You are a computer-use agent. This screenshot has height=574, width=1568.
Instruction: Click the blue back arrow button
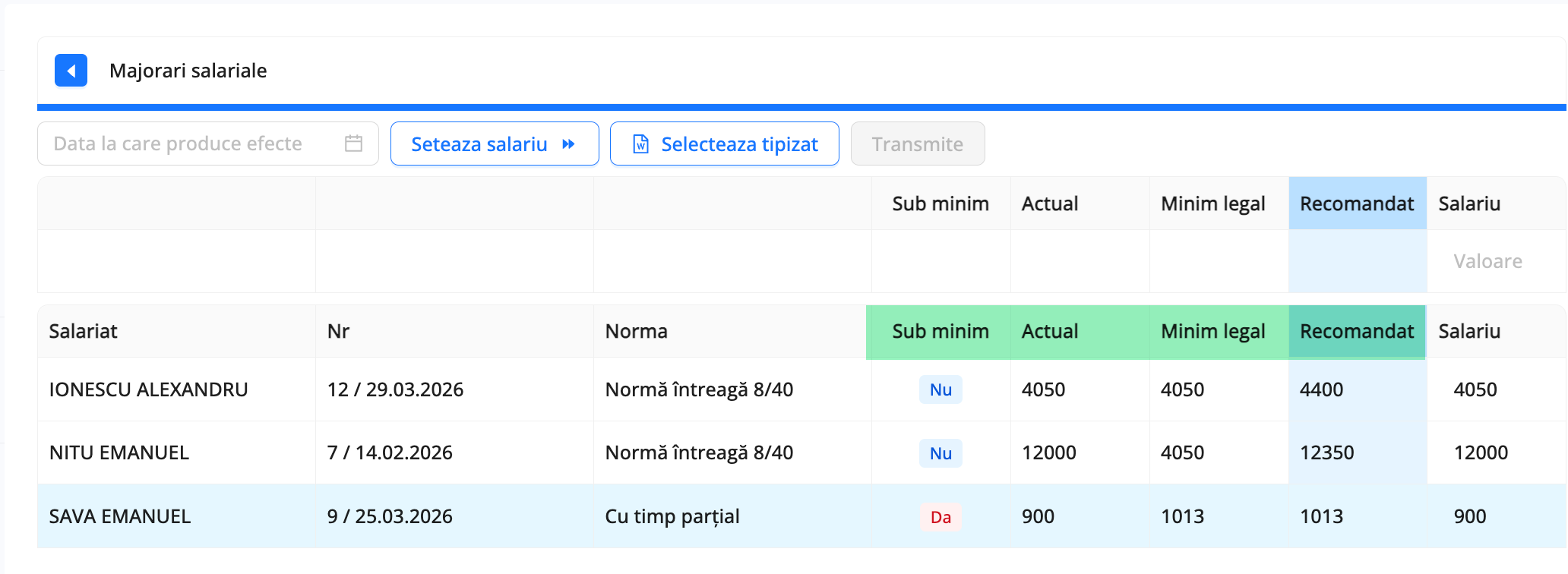[71, 71]
